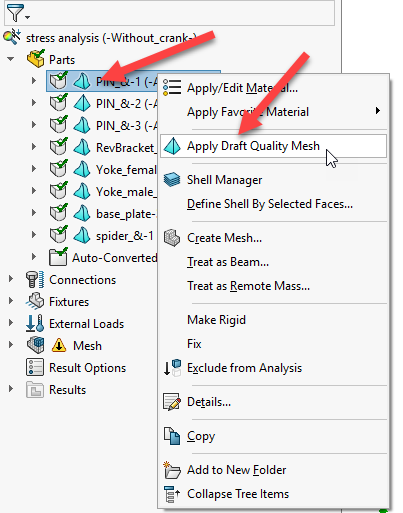403x513 pixels.
Task: Expand the External Loads node
Action: click(11, 323)
